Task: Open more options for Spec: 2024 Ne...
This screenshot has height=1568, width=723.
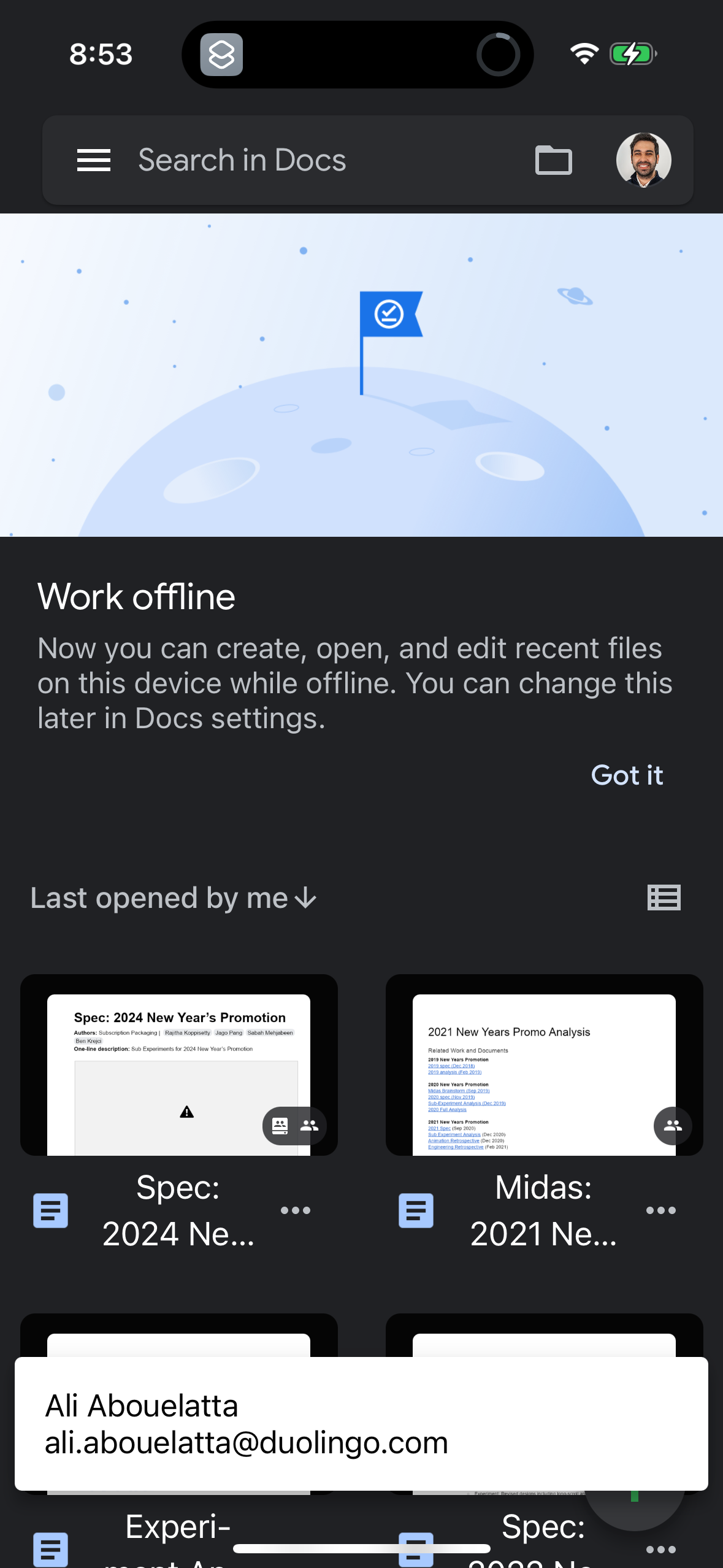Action: [296, 1210]
